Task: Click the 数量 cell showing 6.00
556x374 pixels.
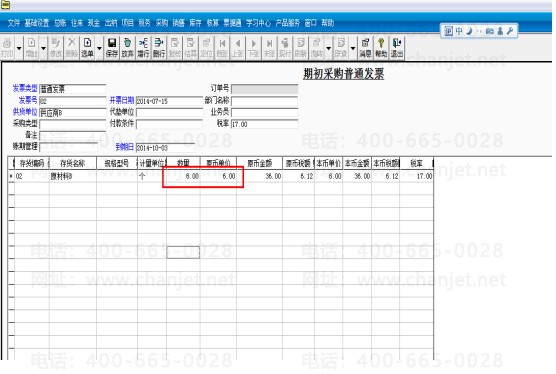Action: [183, 176]
